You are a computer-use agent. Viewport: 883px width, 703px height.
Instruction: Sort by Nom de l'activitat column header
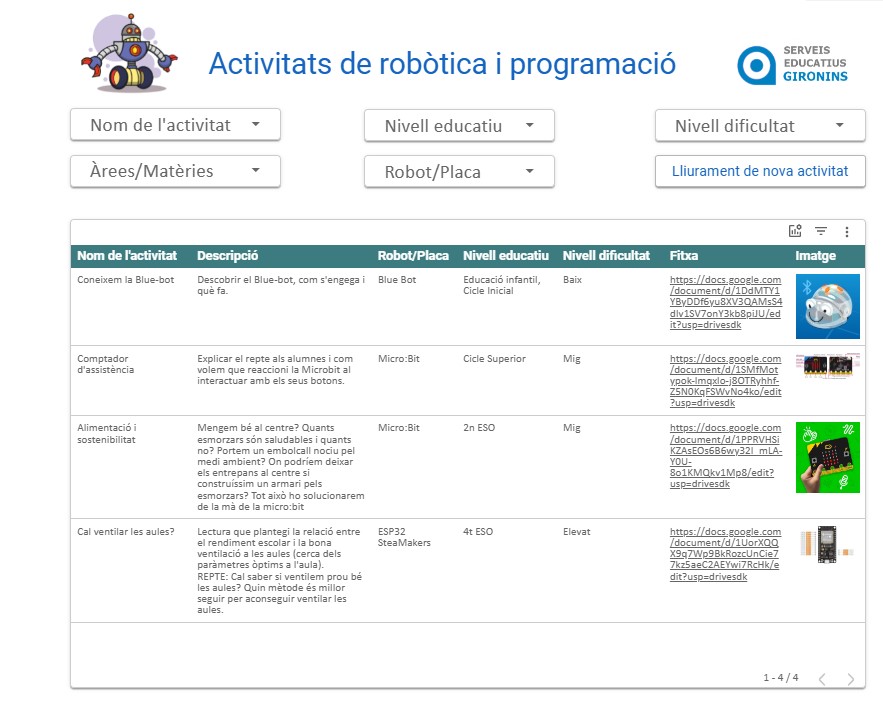pos(127,256)
